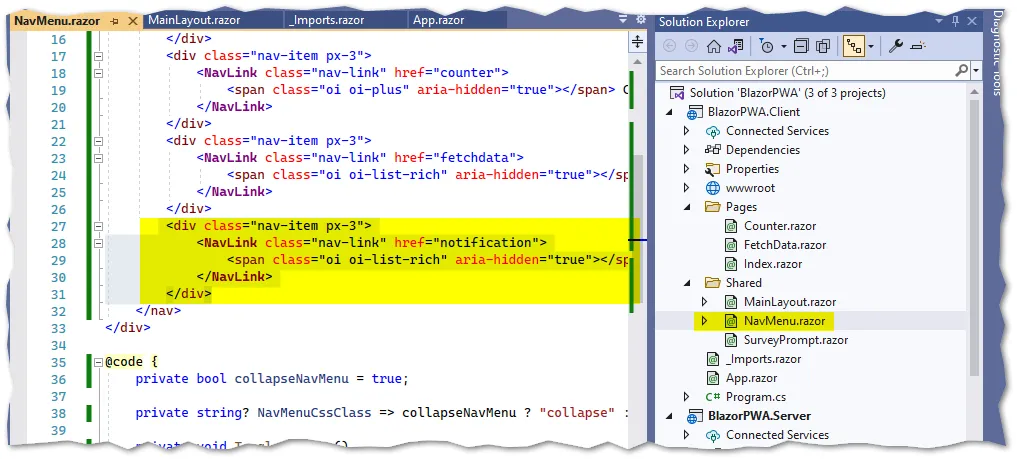
Task: Click the Pending Changes Filter clock icon
Action: (x=767, y=47)
